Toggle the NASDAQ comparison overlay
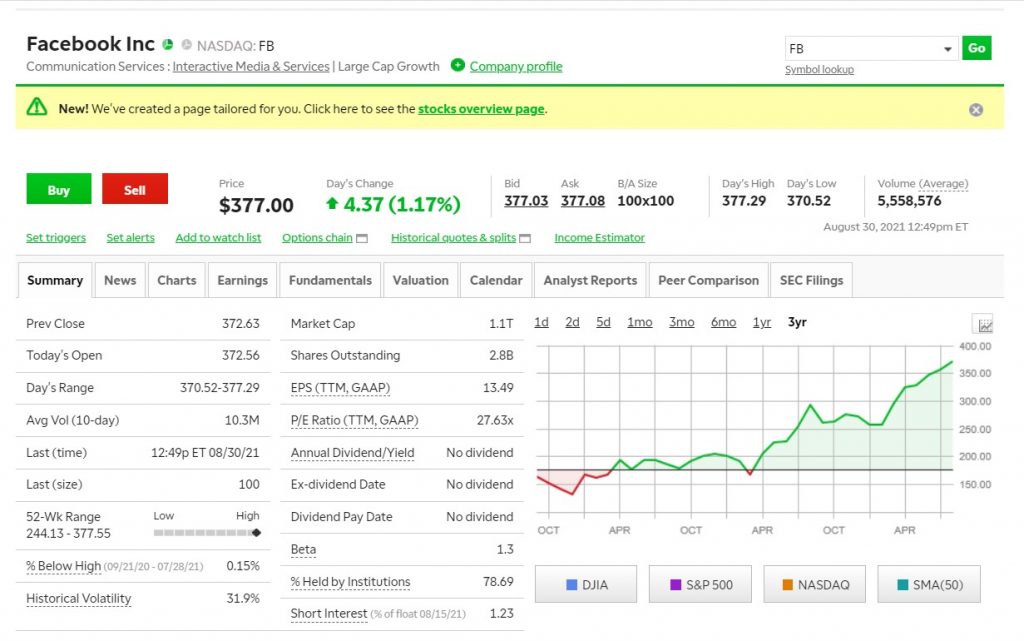Image resolution: width=1024 pixels, height=641 pixels. coord(814,584)
